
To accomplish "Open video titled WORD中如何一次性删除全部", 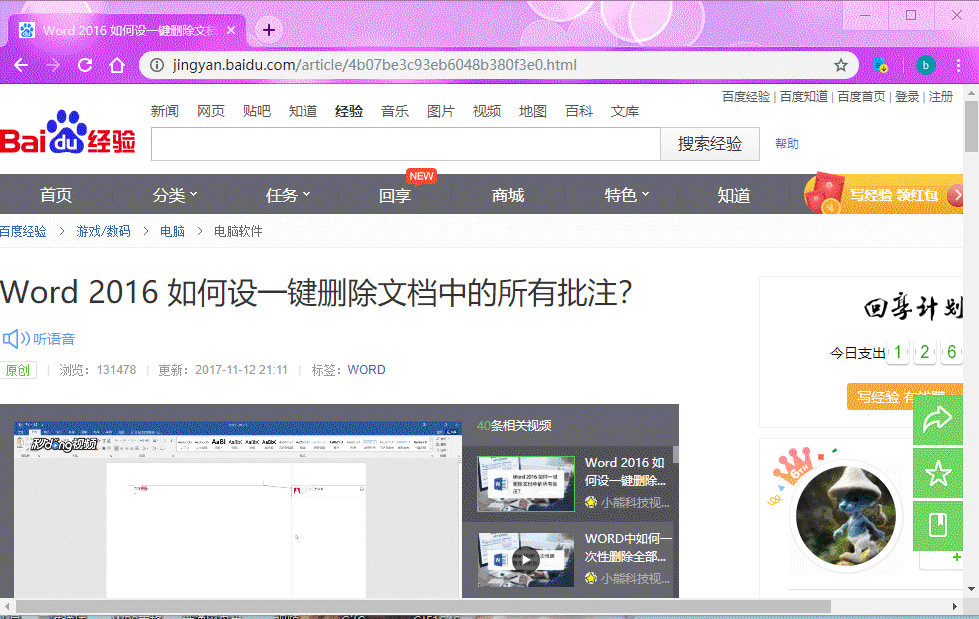I will [x=628, y=547].
